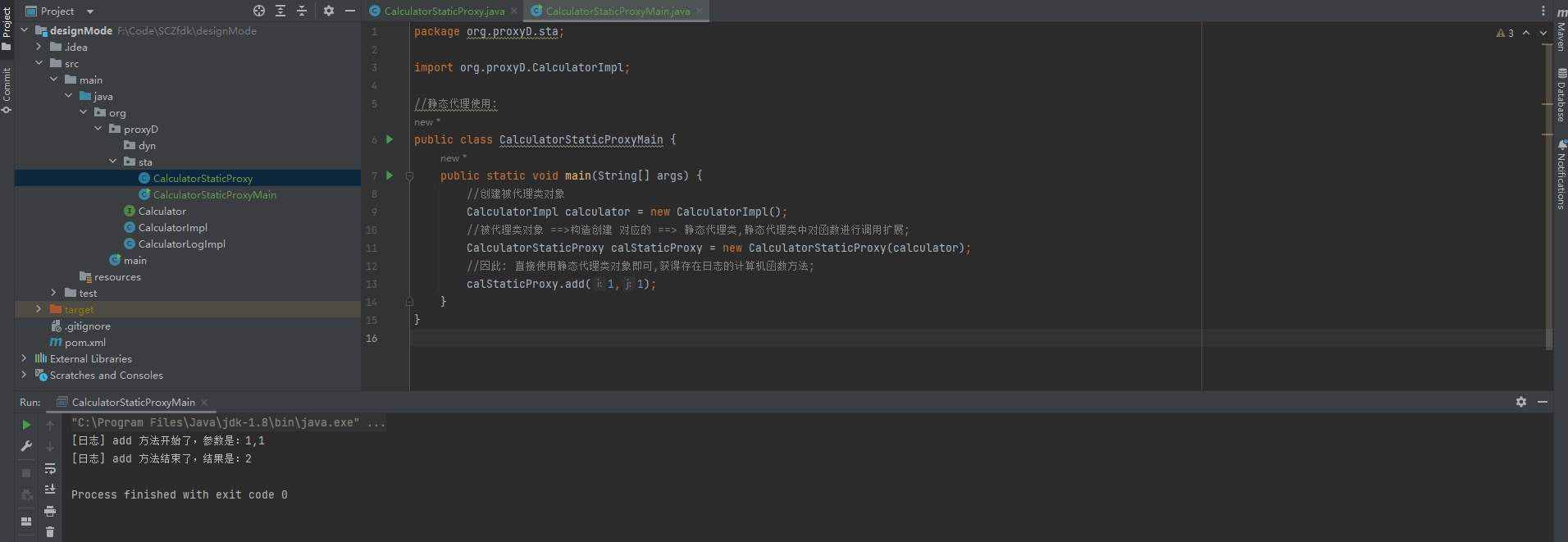Collapse the main folder under src
The width and height of the screenshot is (1568, 542).
53,80
